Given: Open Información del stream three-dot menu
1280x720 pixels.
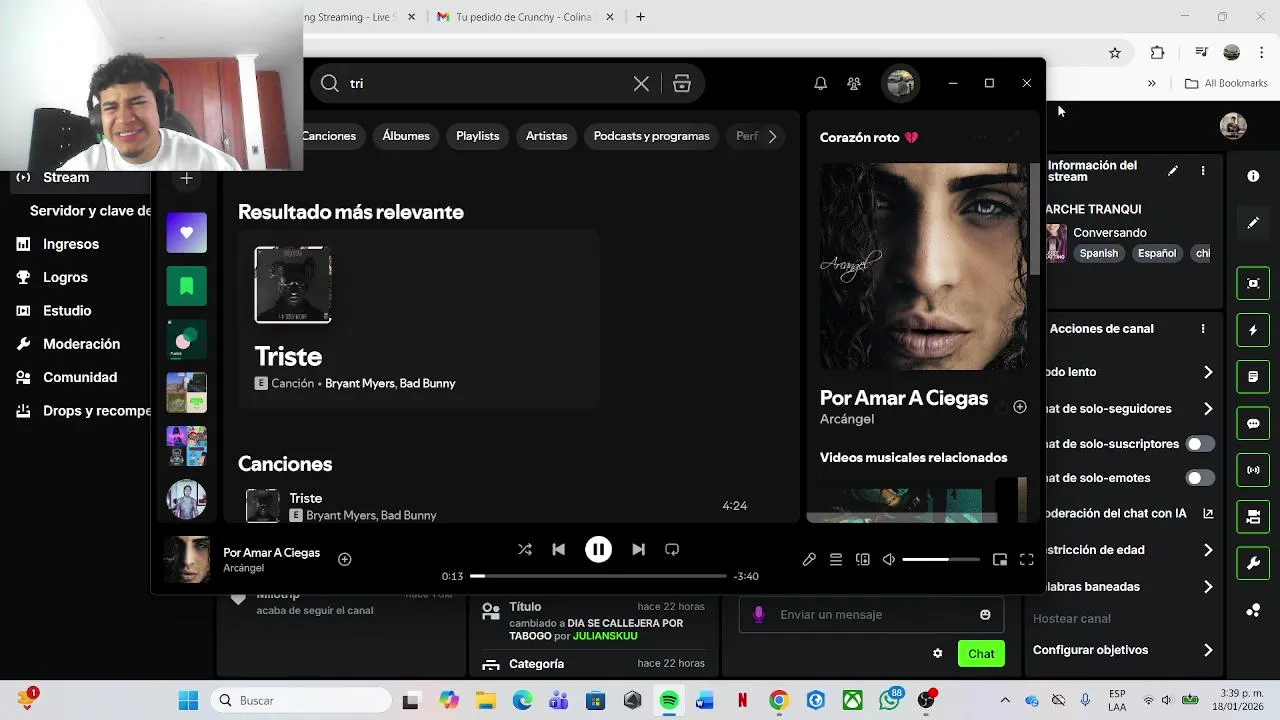Looking at the screenshot, I should [x=1203, y=171].
